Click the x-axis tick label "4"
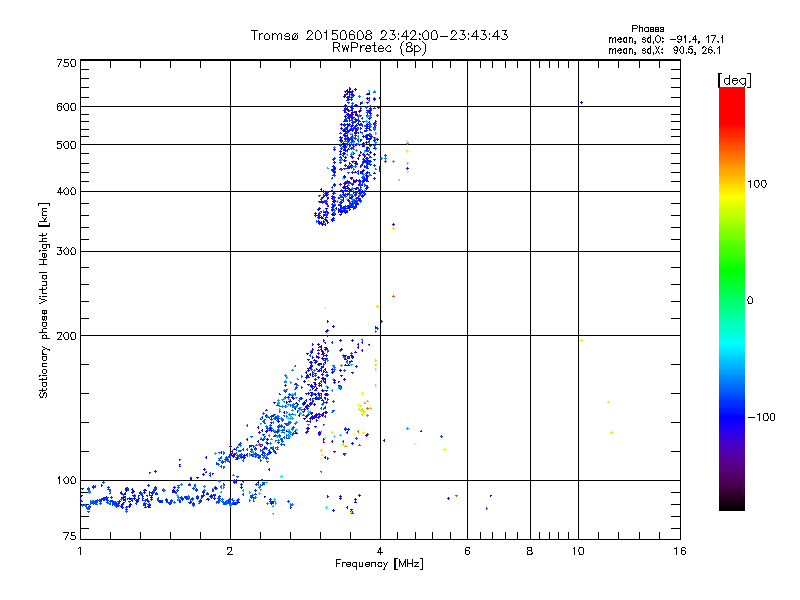This screenshot has width=800, height=600. [x=380, y=551]
